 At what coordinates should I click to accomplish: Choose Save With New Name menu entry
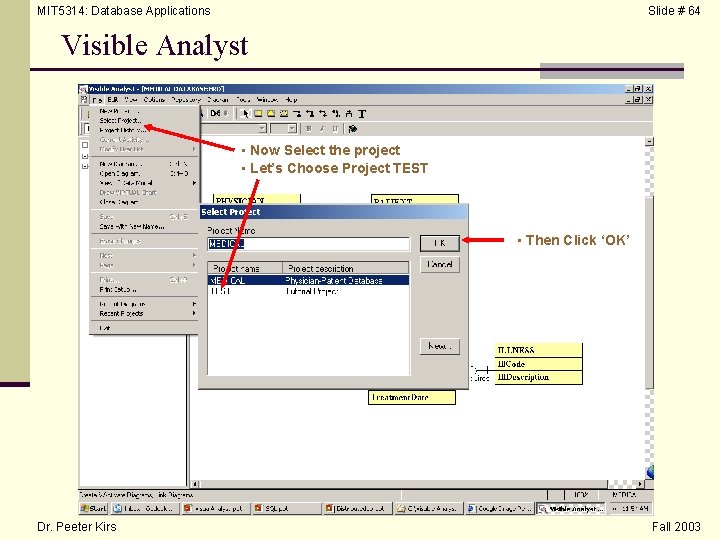(x=145, y=226)
